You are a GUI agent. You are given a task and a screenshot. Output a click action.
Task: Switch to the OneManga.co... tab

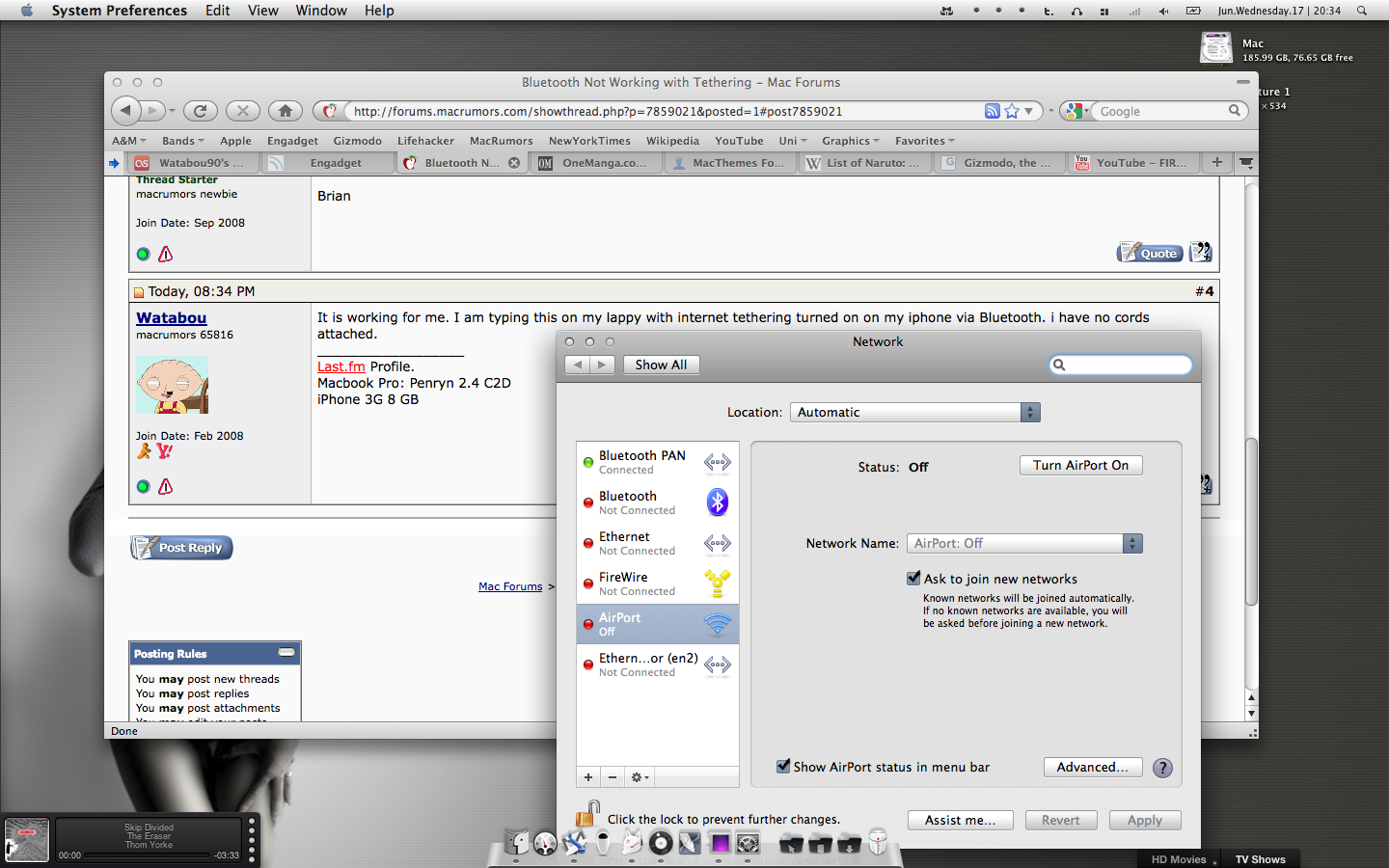coord(597,163)
